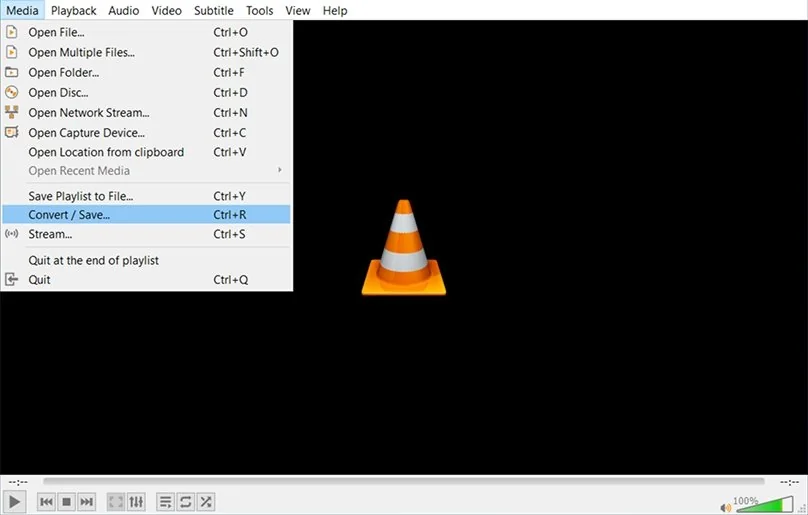Screen dimensions: 808x515
Task: Adjust the green volume slider
Action: point(765,505)
